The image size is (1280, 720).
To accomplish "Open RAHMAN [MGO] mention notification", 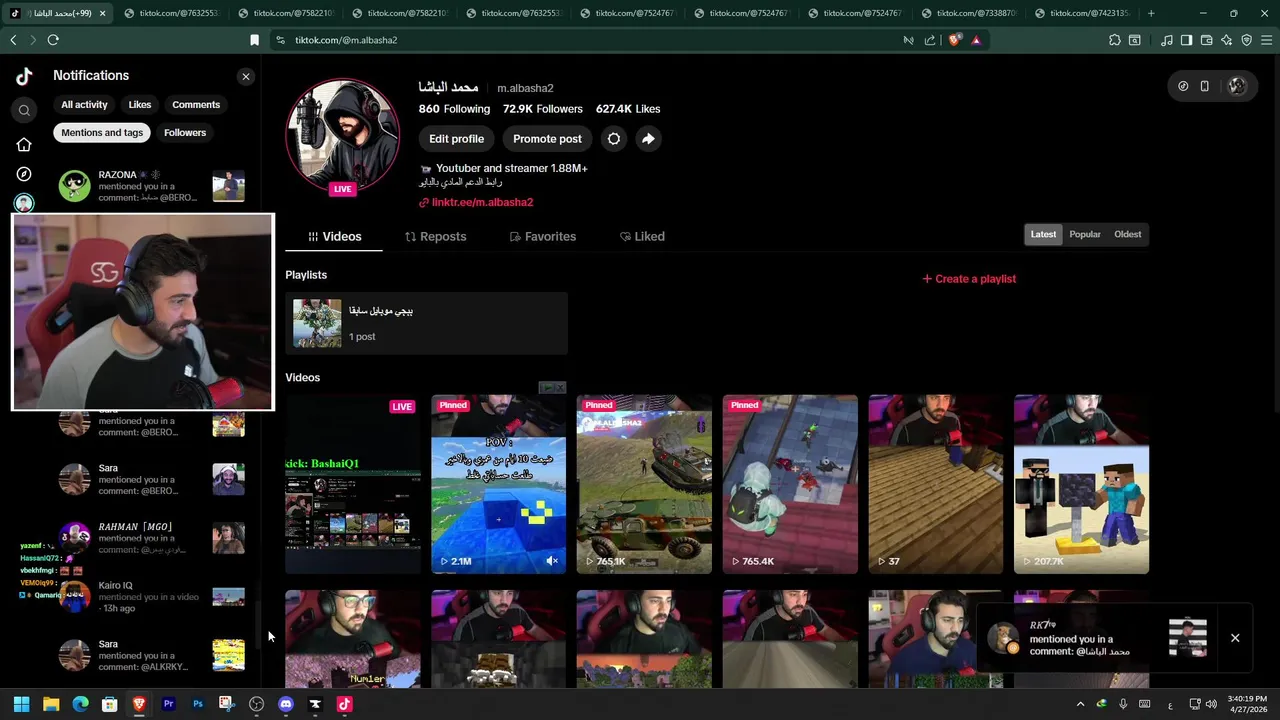I will pyautogui.click(x=151, y=538).
